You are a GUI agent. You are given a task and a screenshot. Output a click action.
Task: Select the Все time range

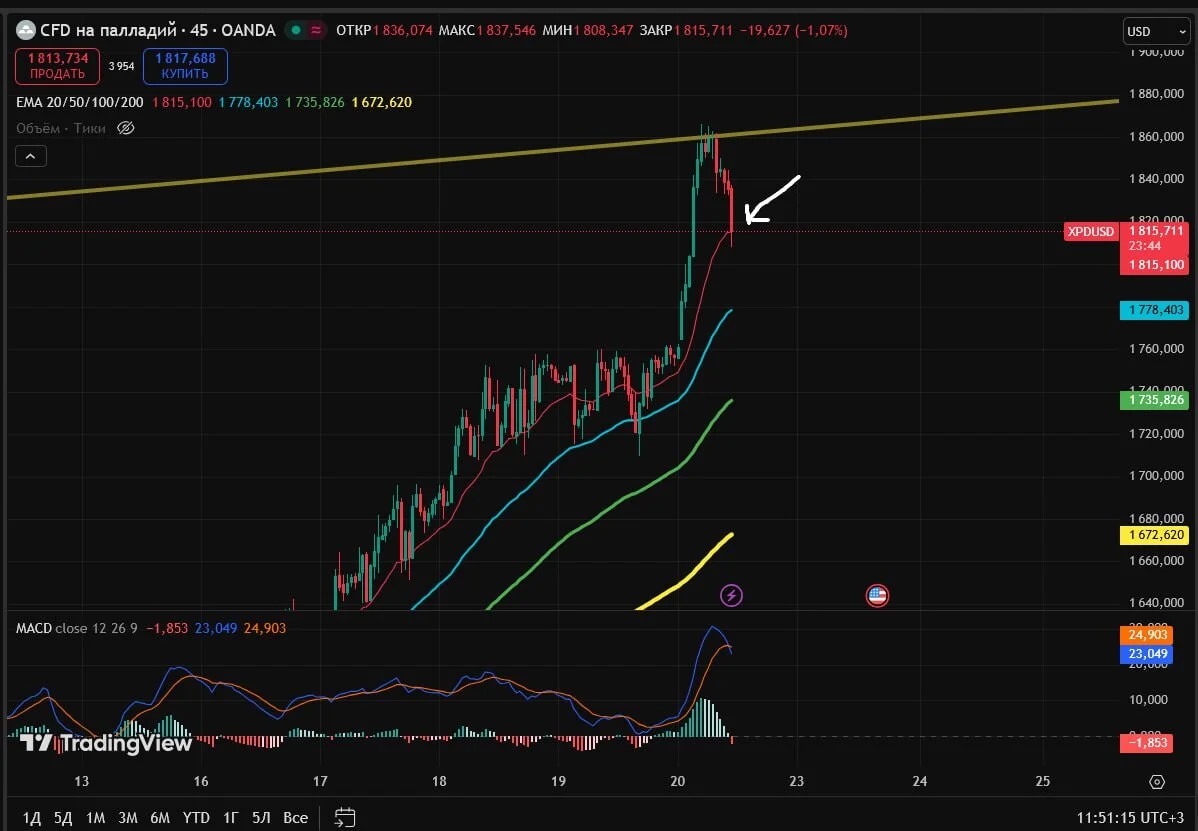pos(296,817)
